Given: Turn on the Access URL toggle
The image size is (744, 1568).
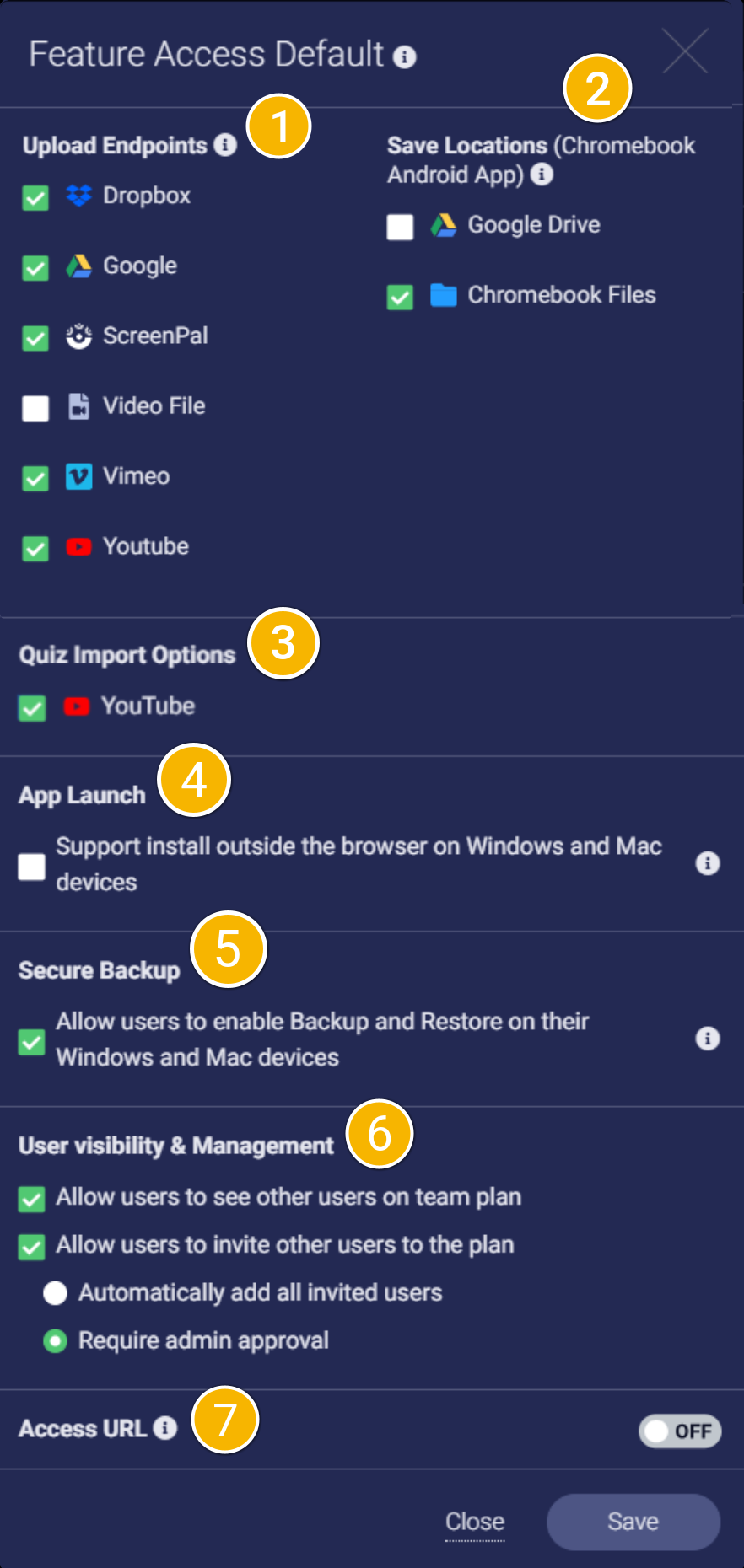Looking at the screenshot, I should (x=680, y=1431).
